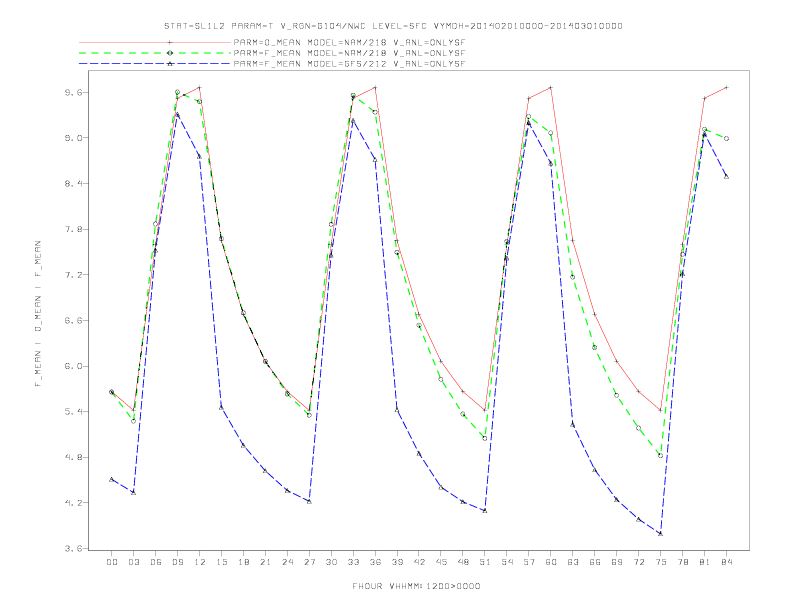Click the blue triangle data point at hour 75
Screen dimensions: 792x612
(661, 534)
